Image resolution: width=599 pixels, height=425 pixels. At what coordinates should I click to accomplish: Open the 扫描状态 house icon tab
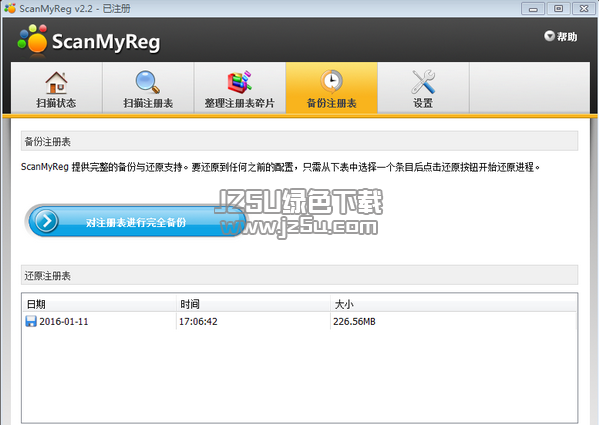(57, 88)
